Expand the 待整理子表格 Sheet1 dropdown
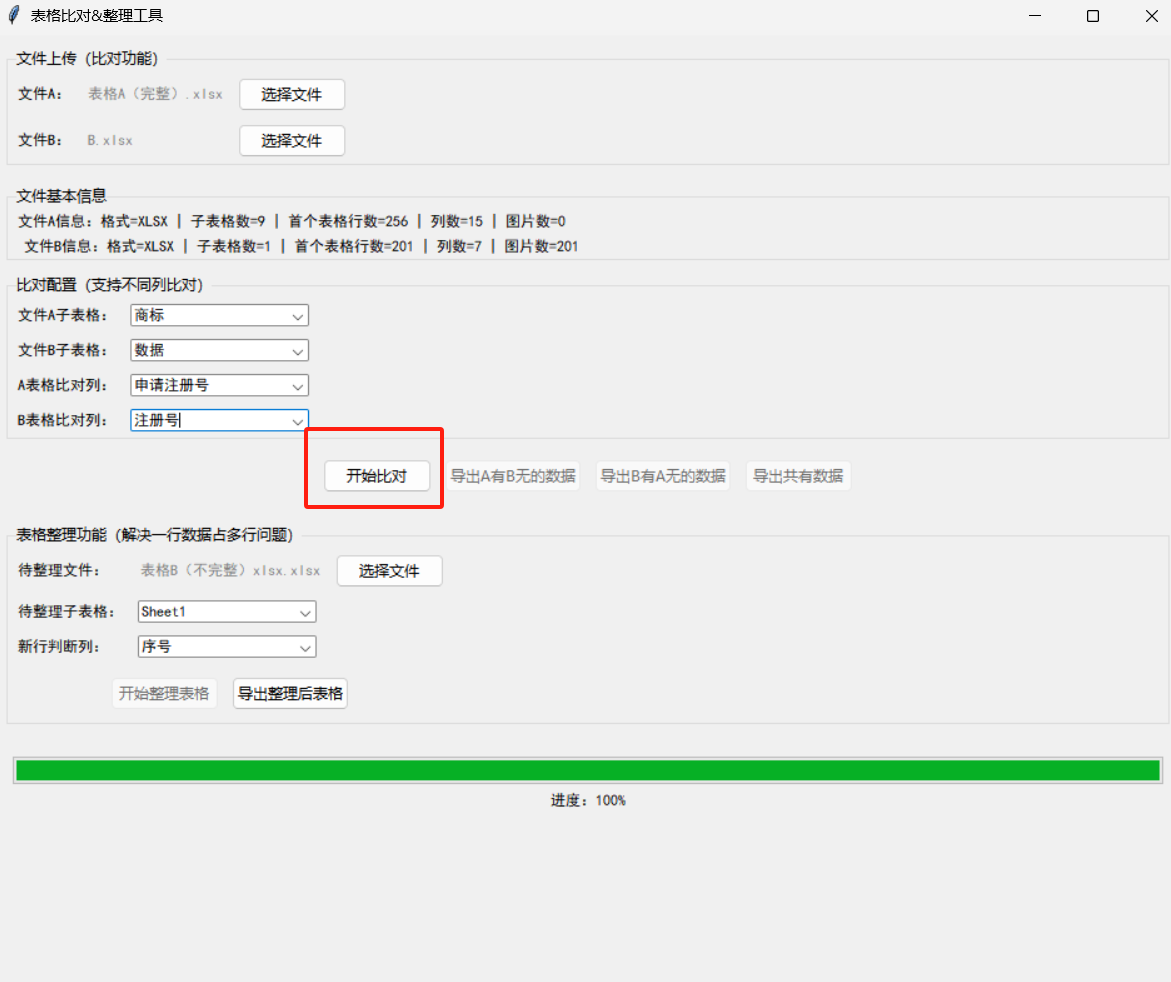Image resolution: width=1171 pixels, height=982 pixels. [x=305, y=612]
